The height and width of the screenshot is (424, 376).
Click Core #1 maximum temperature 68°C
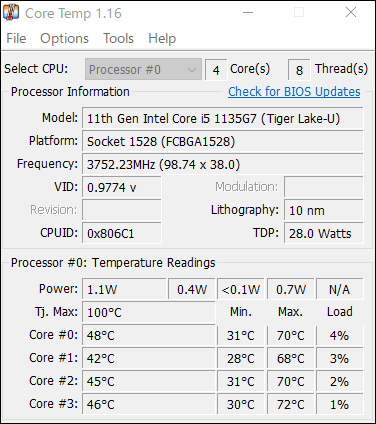coord(291,358)
